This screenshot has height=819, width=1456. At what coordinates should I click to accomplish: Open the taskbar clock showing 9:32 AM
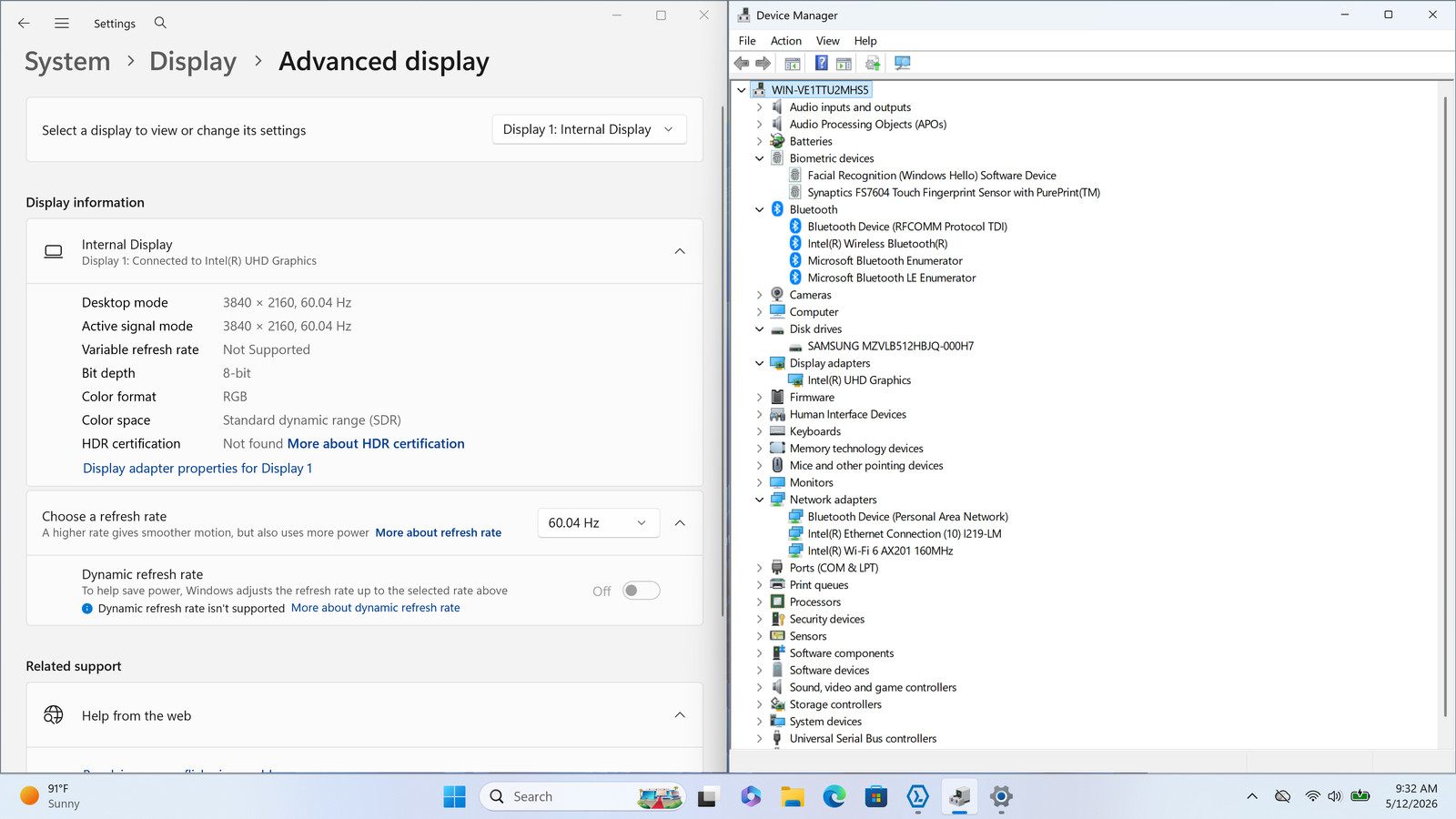(x=1412, y=796)
